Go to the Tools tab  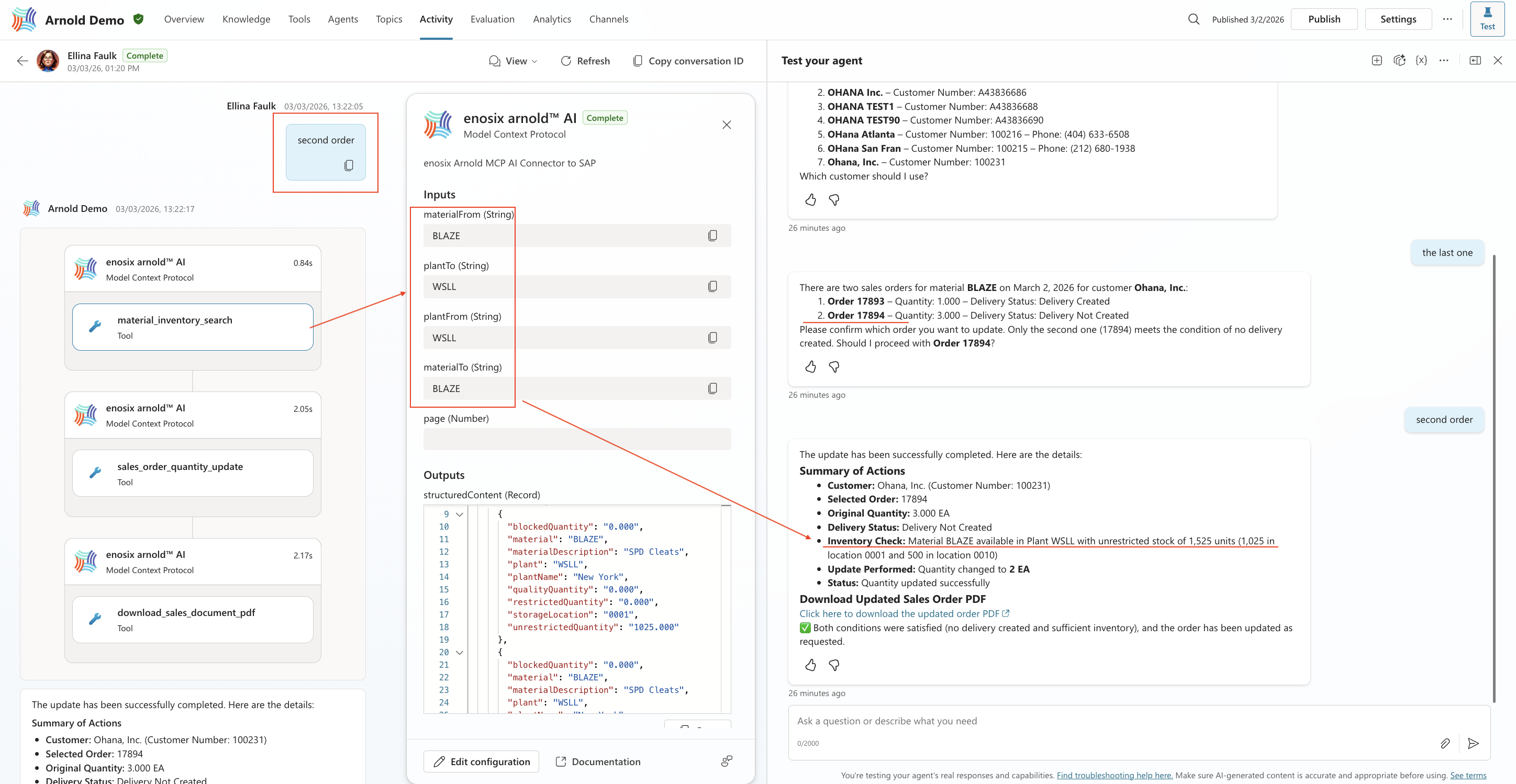[299, 19]
